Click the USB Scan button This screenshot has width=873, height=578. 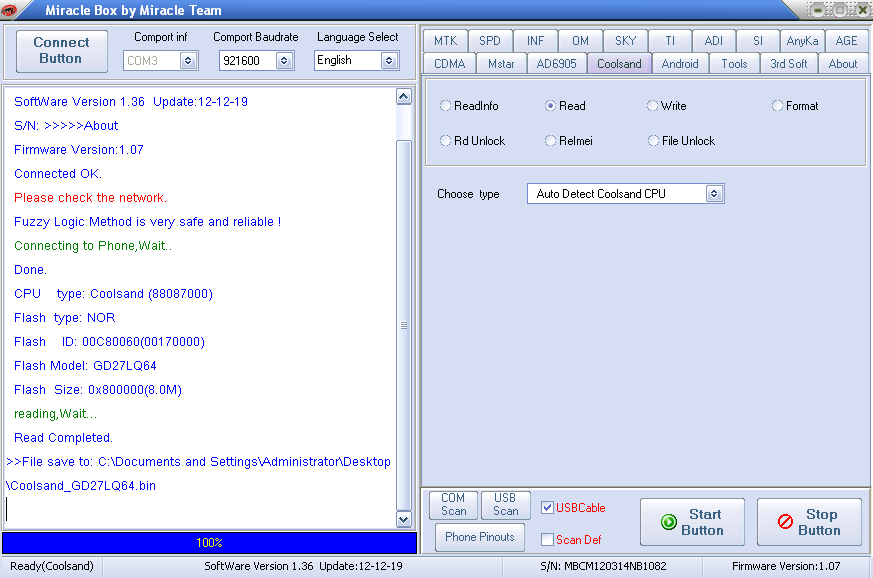pos(506,504)
